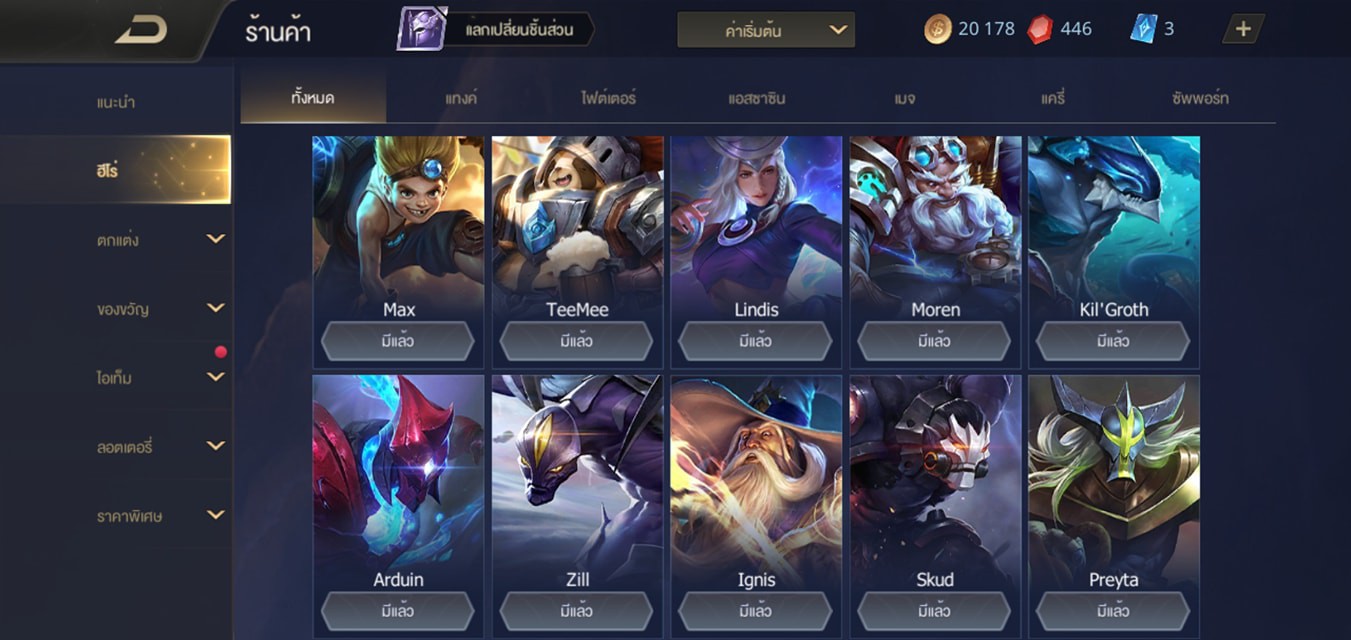
Task: Select the ซัพพอร์ท hero tab
Action: [1201, 98]
